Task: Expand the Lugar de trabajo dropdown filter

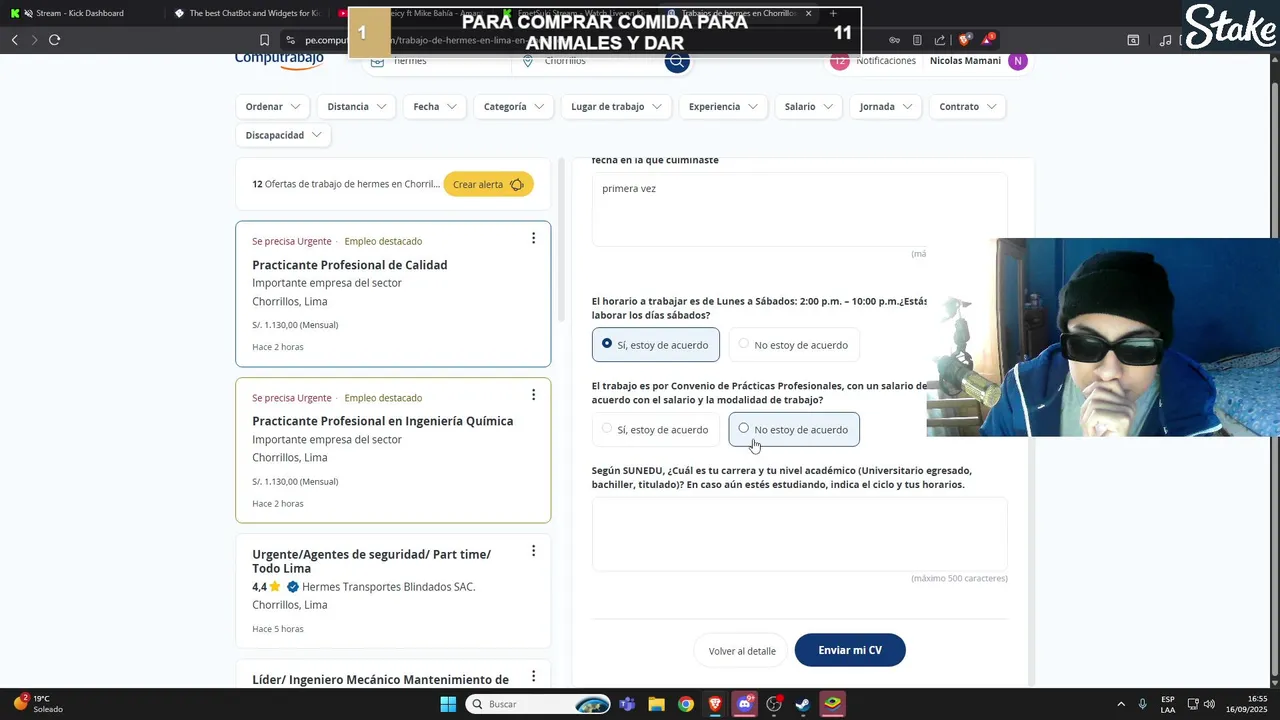Action: coord(616,107)
